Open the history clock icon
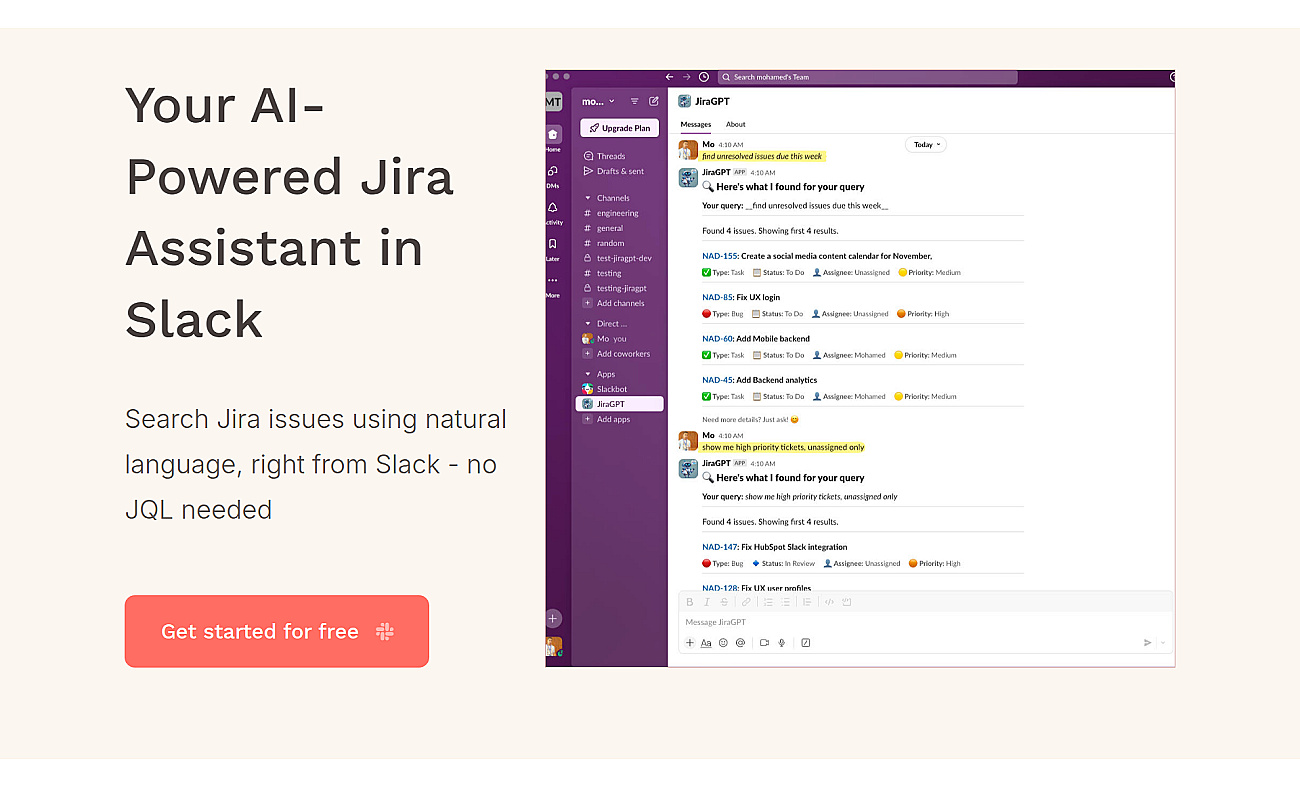Screen dimensions: 1300x788 point(704,77)
